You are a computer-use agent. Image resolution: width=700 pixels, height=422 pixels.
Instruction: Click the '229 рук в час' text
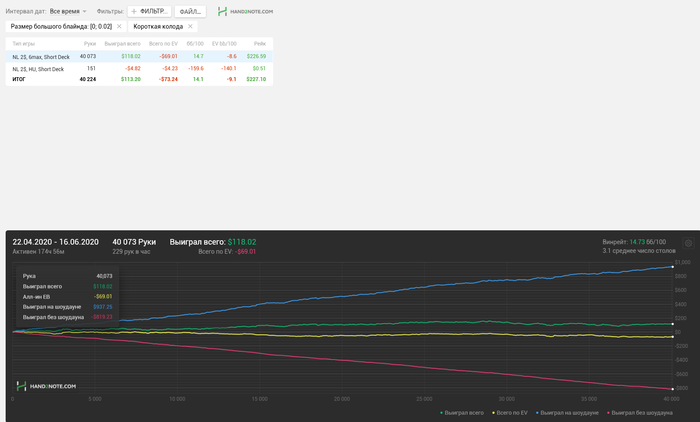click(131, 252)
